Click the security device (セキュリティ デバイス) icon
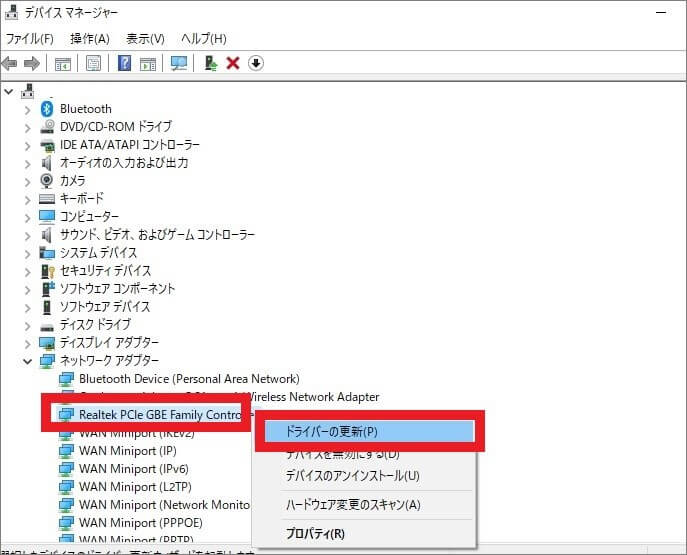 (x=47, y=271)
